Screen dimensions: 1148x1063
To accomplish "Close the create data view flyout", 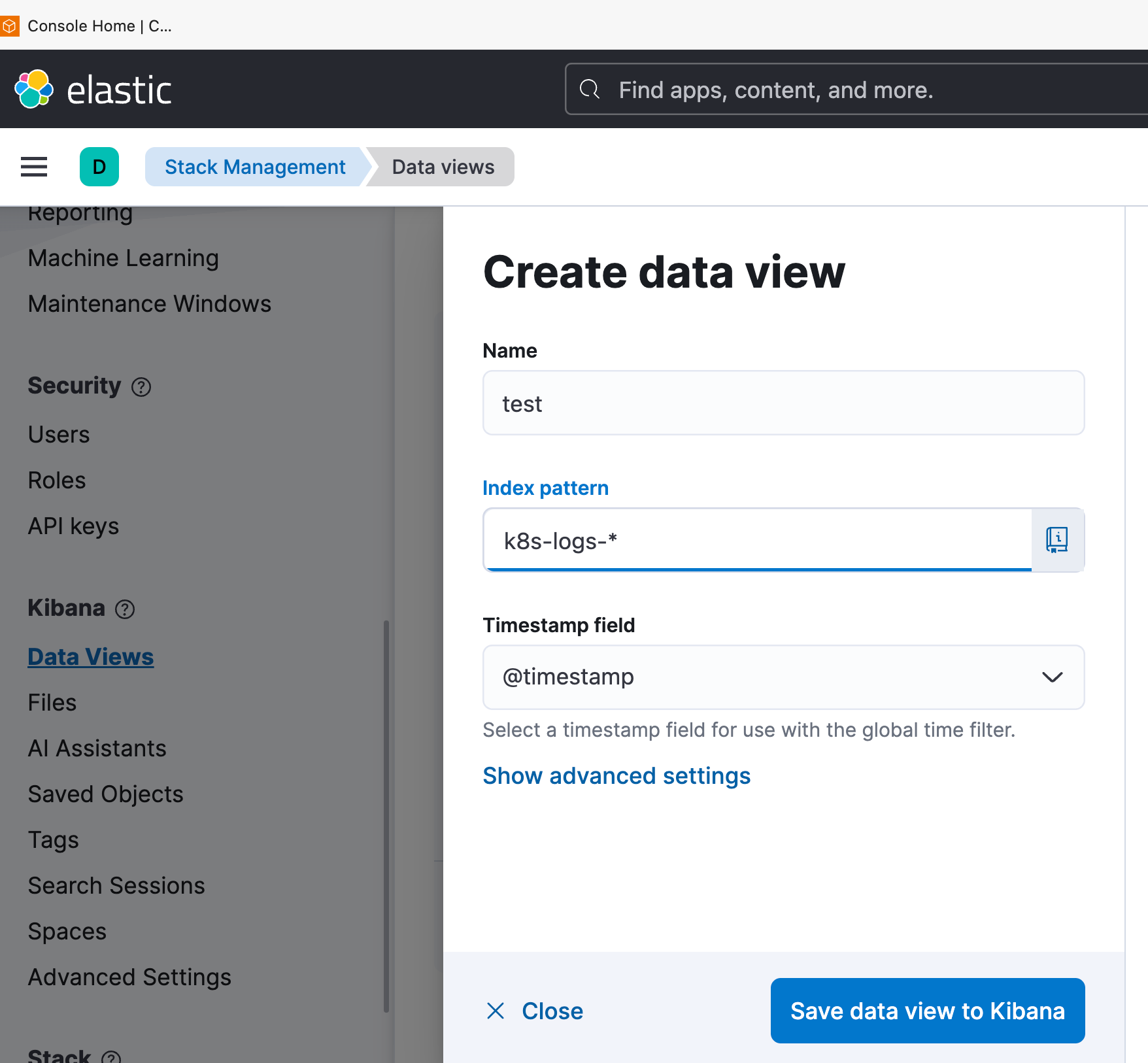I will 535,1011.
